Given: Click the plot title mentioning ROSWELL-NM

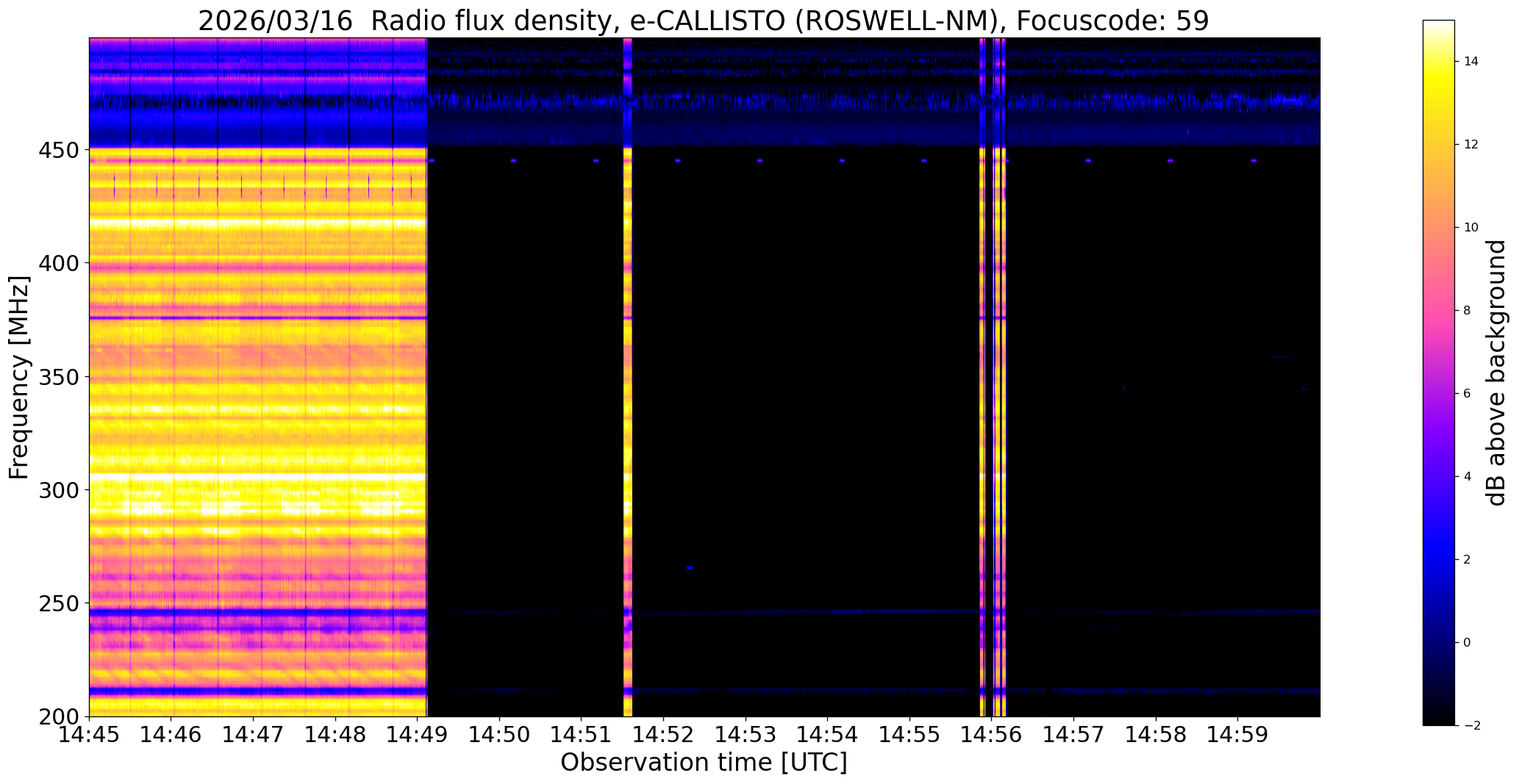Looking at the screenshot, I should pyautogui.click(x=704, y=21).
